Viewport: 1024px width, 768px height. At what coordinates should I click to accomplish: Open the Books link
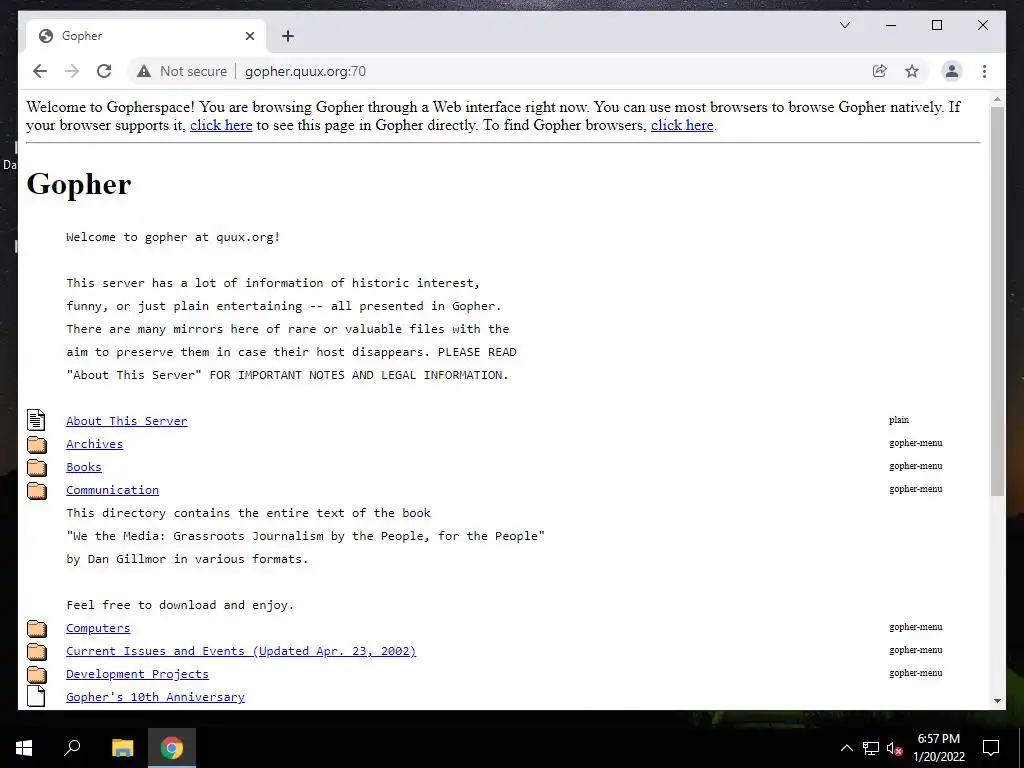coord(84,467)
